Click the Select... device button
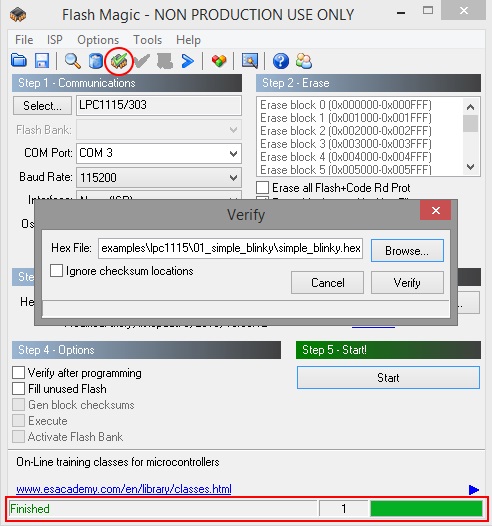 42,106
